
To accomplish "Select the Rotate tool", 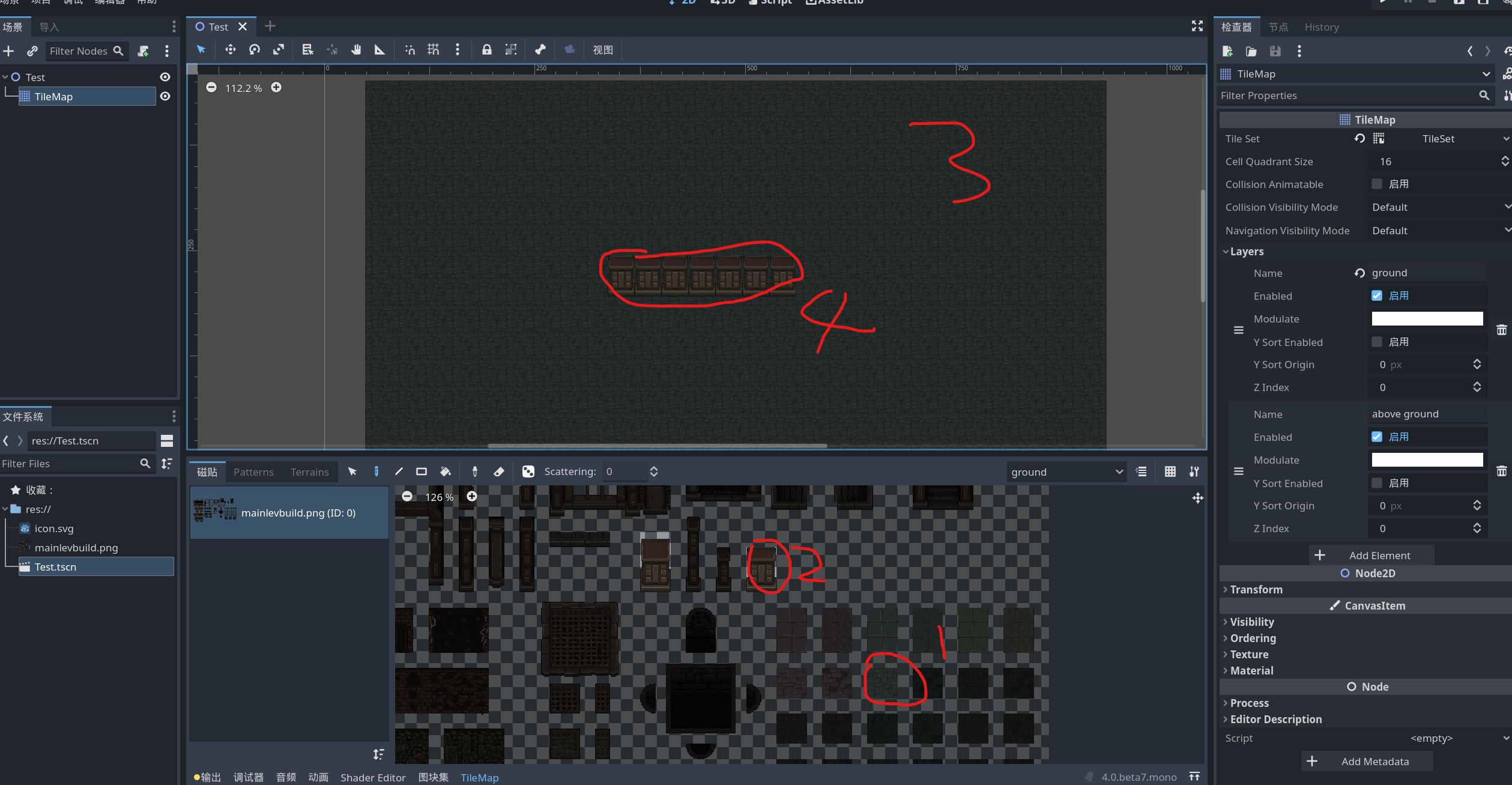I will click(255, 50).
